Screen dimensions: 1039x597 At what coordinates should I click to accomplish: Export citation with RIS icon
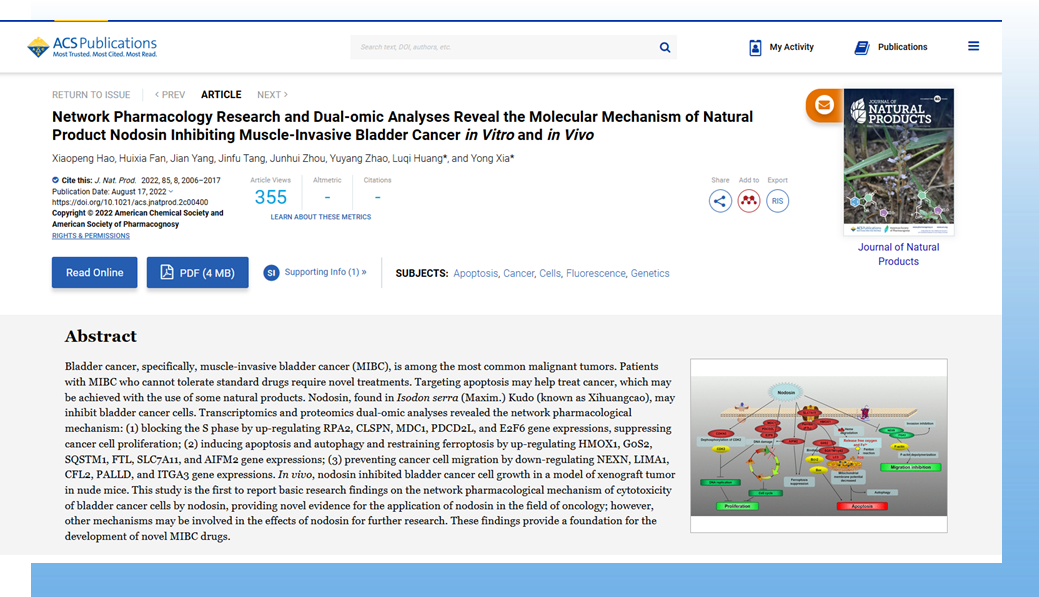click(777, 201)
